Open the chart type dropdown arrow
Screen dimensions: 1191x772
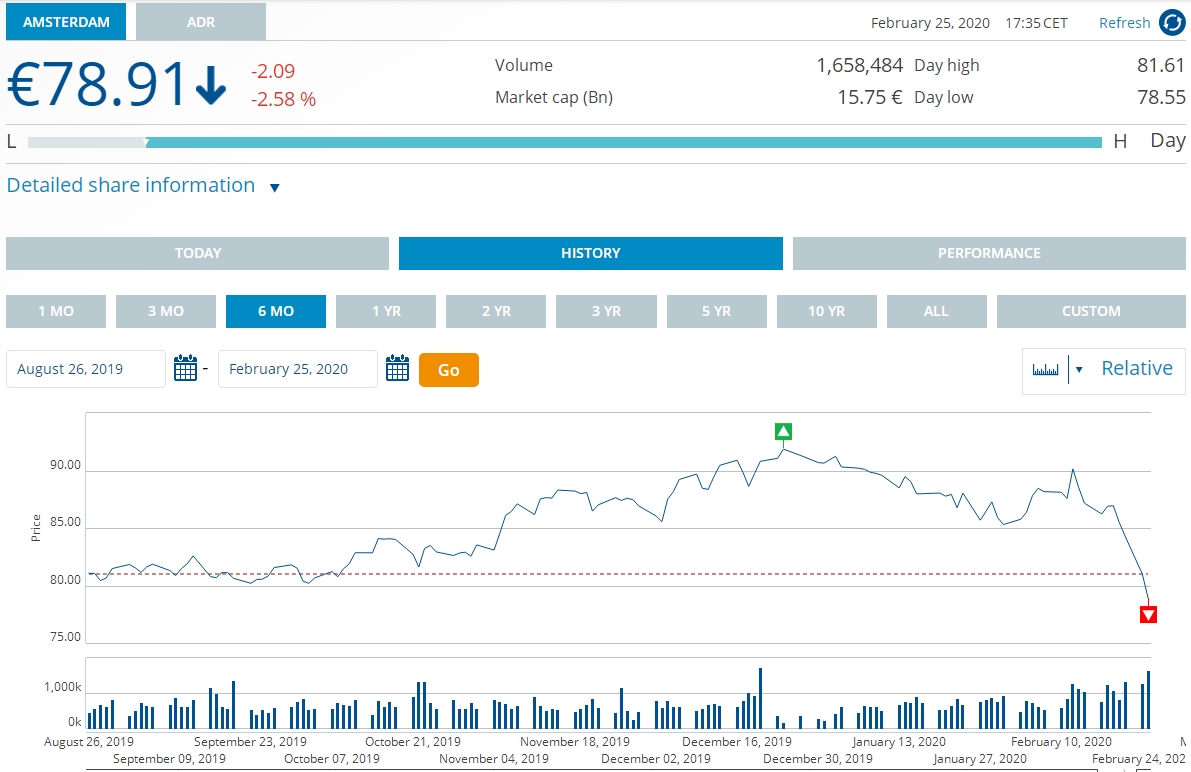1078,370
